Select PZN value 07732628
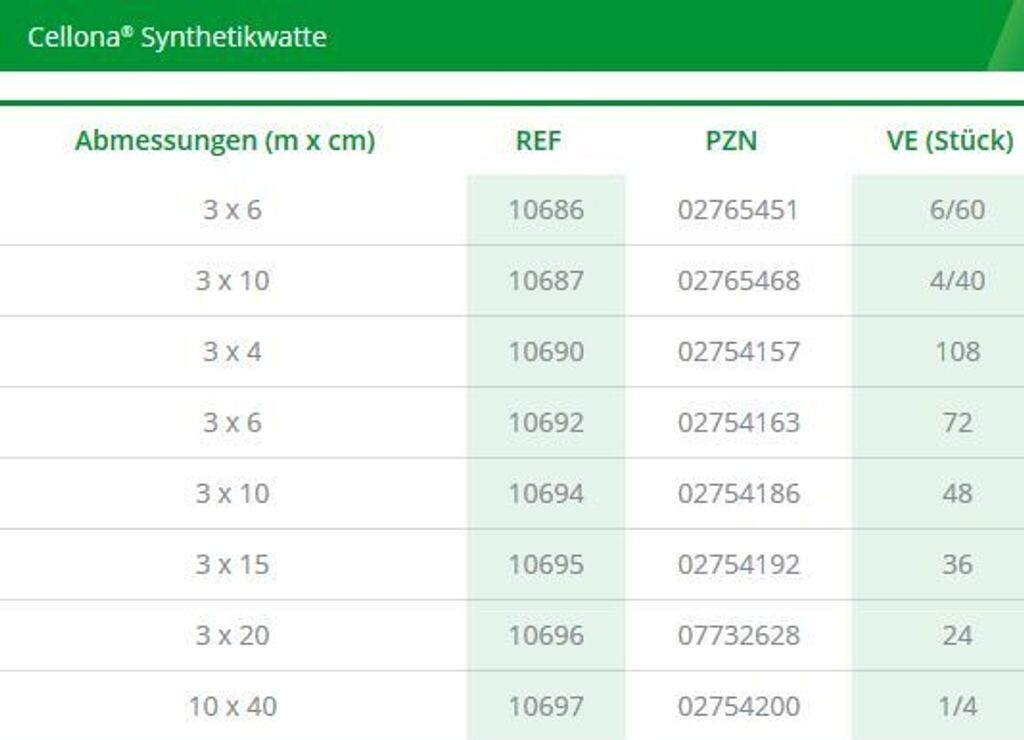The image size is (1024, 740). tap(738, 636)
